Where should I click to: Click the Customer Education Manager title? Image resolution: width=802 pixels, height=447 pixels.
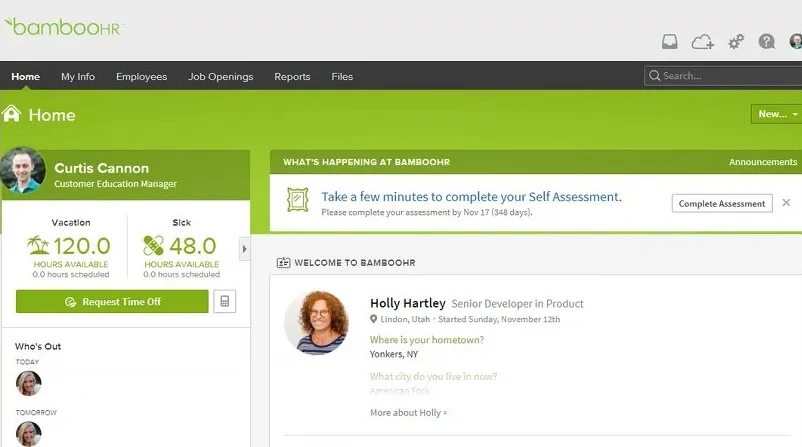(x=115, y=184)
